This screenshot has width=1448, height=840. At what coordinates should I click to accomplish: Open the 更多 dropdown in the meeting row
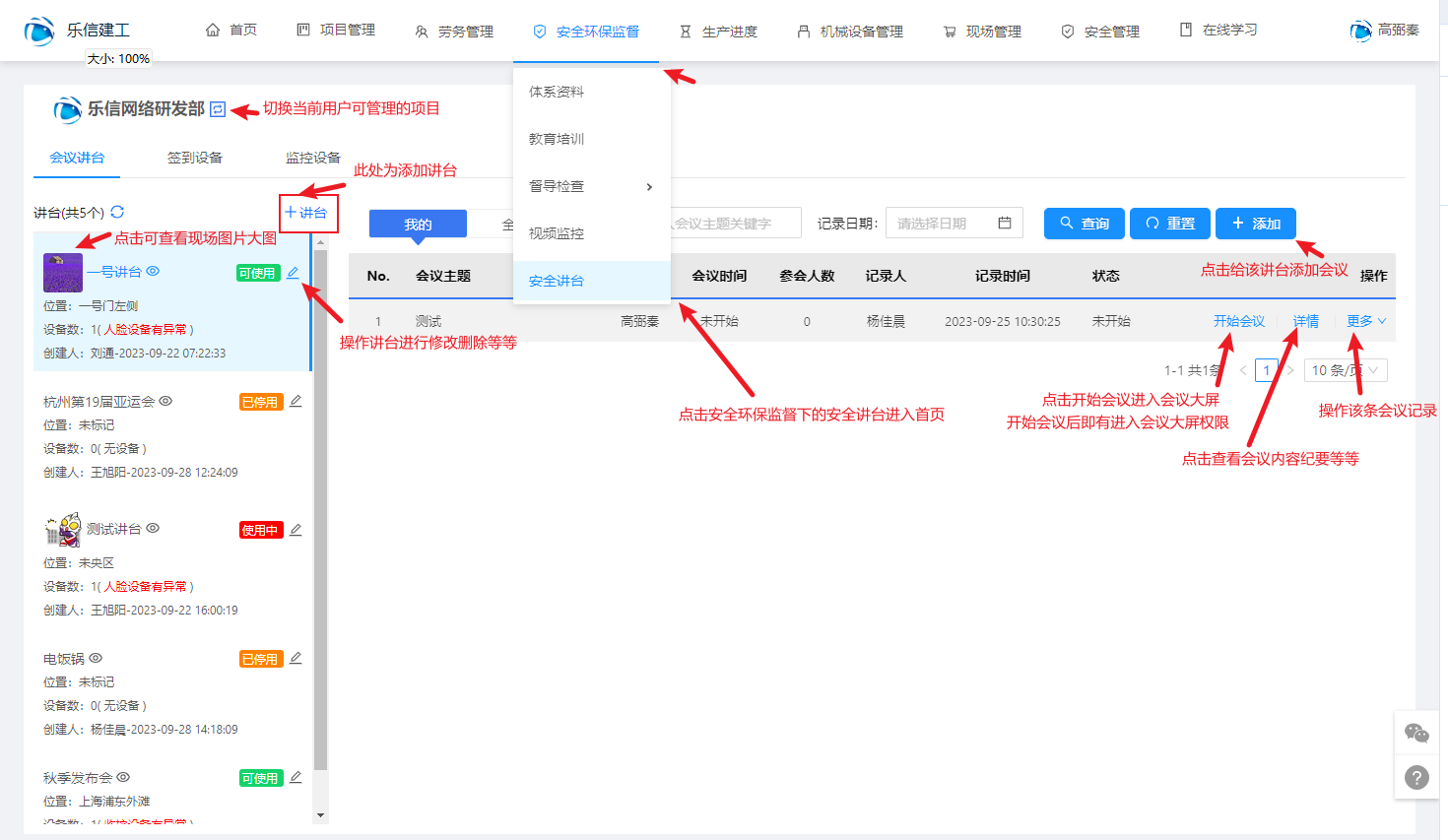coord(1365,321)
